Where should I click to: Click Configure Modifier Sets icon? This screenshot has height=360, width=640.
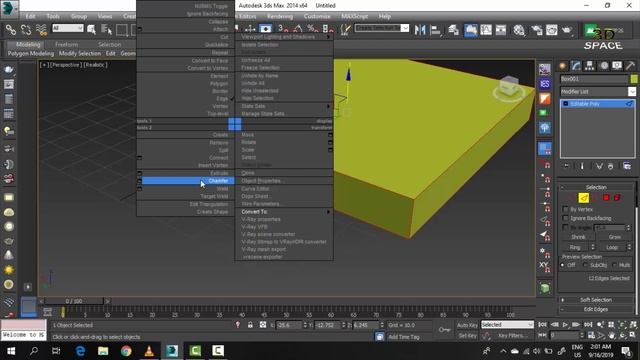click(627, 166)
